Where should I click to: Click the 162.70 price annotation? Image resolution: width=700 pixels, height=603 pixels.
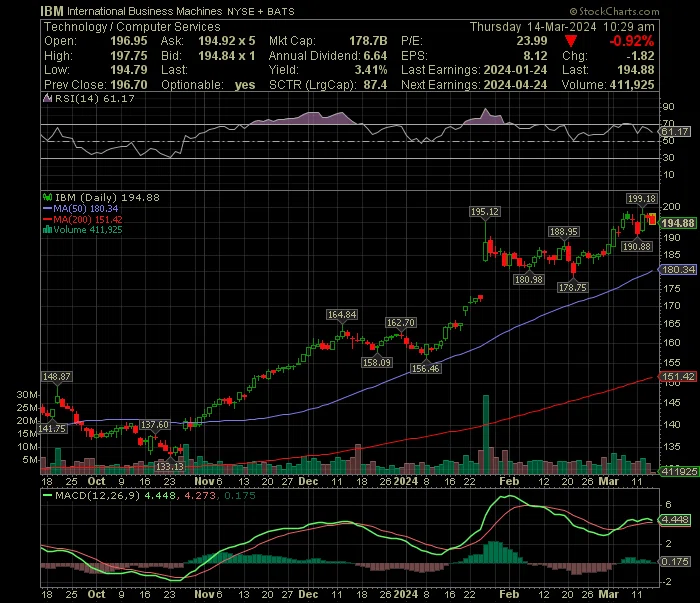pyautogui.click(x=400, y=322)
